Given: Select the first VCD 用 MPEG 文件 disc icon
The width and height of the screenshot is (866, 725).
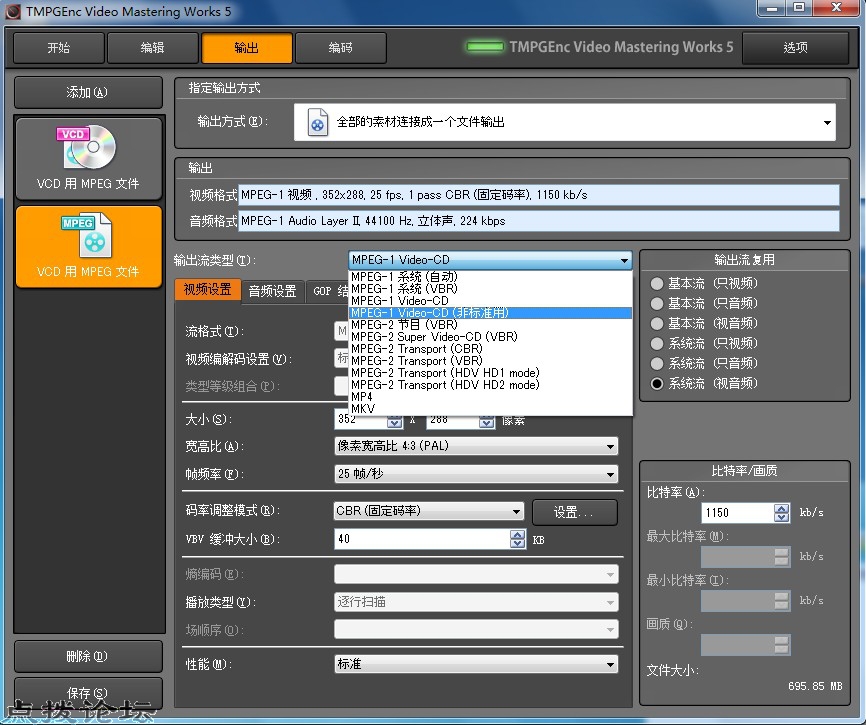Looking at the screenshot, I should click(88, 158).
